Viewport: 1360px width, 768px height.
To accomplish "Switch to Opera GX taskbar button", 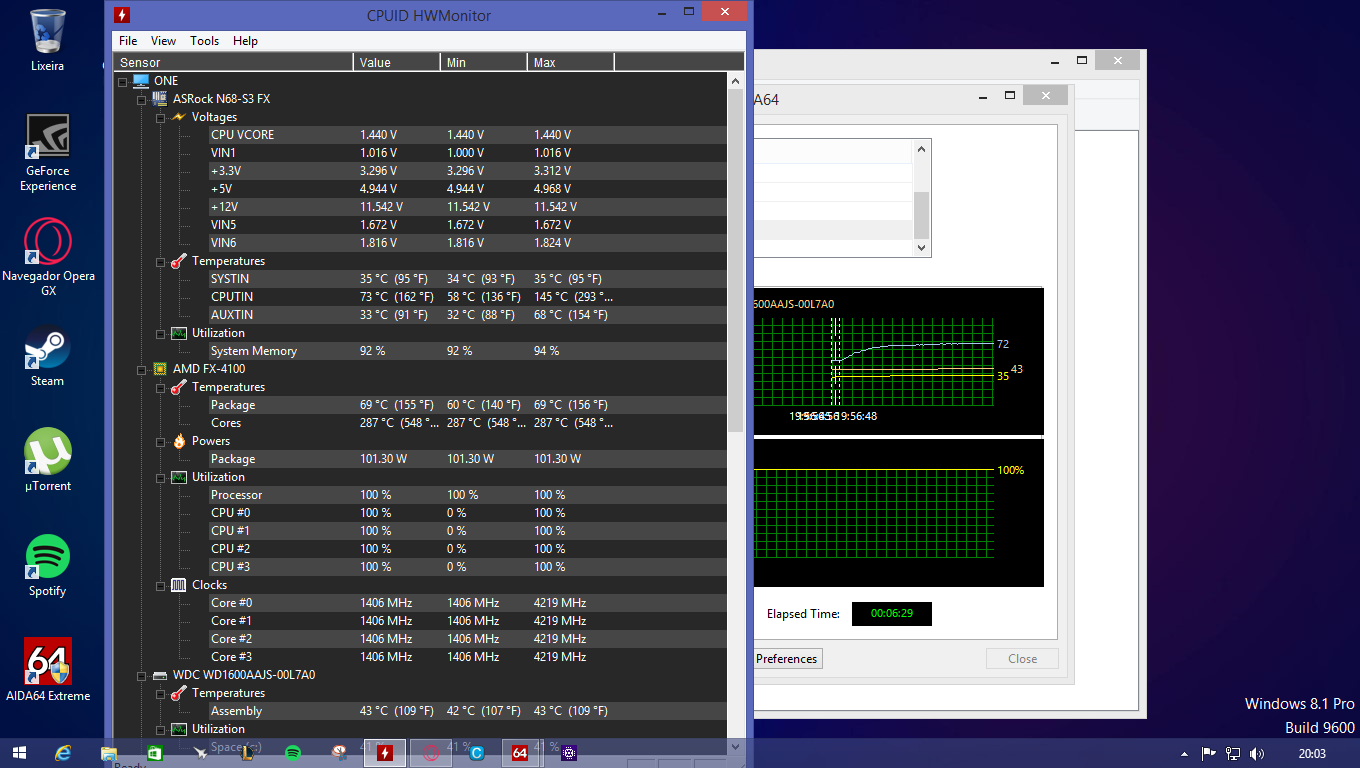I will [x=432, y=753].
